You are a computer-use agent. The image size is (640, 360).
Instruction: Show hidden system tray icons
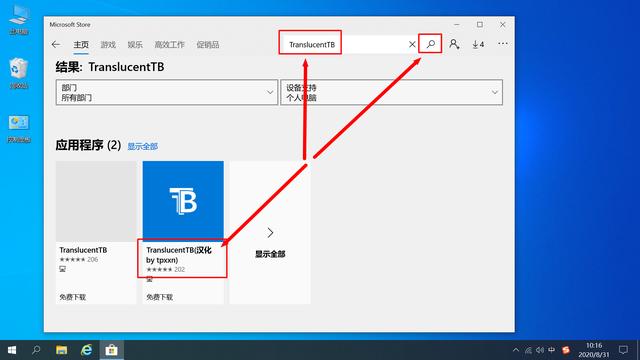[x=516, y=350]
